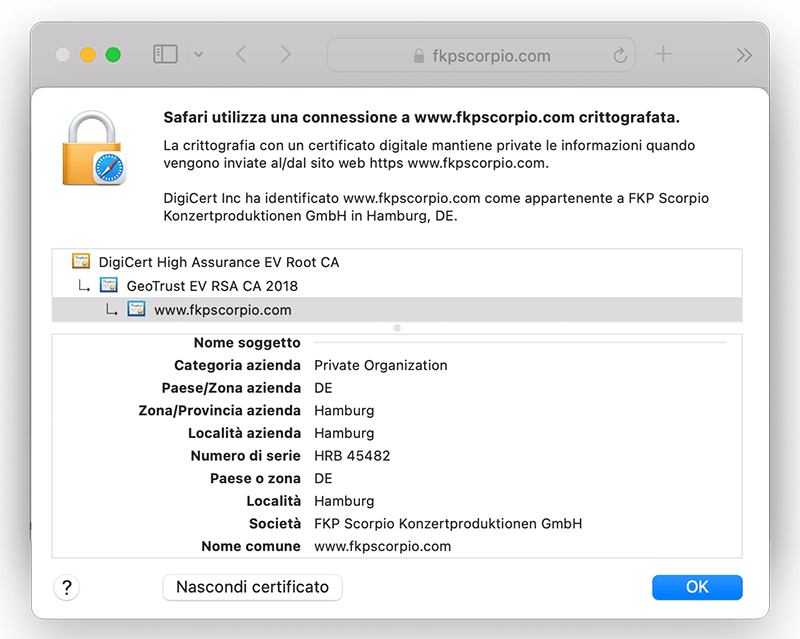The height and width of the screenshot is (639, 800).
Task: Click the Società label
Action: coord(274,524)
